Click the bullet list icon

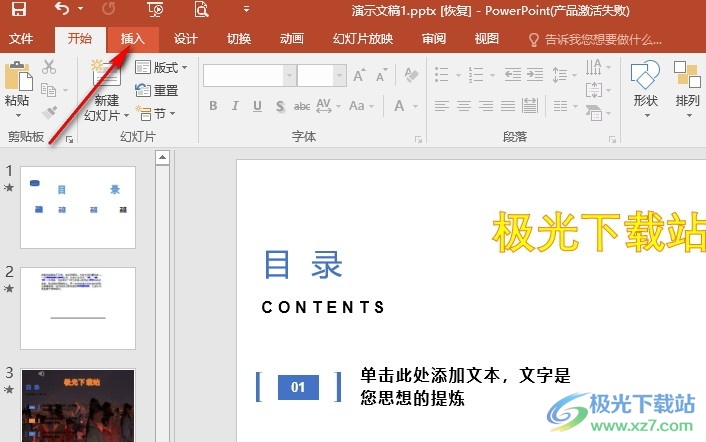(x=442, y=75)
